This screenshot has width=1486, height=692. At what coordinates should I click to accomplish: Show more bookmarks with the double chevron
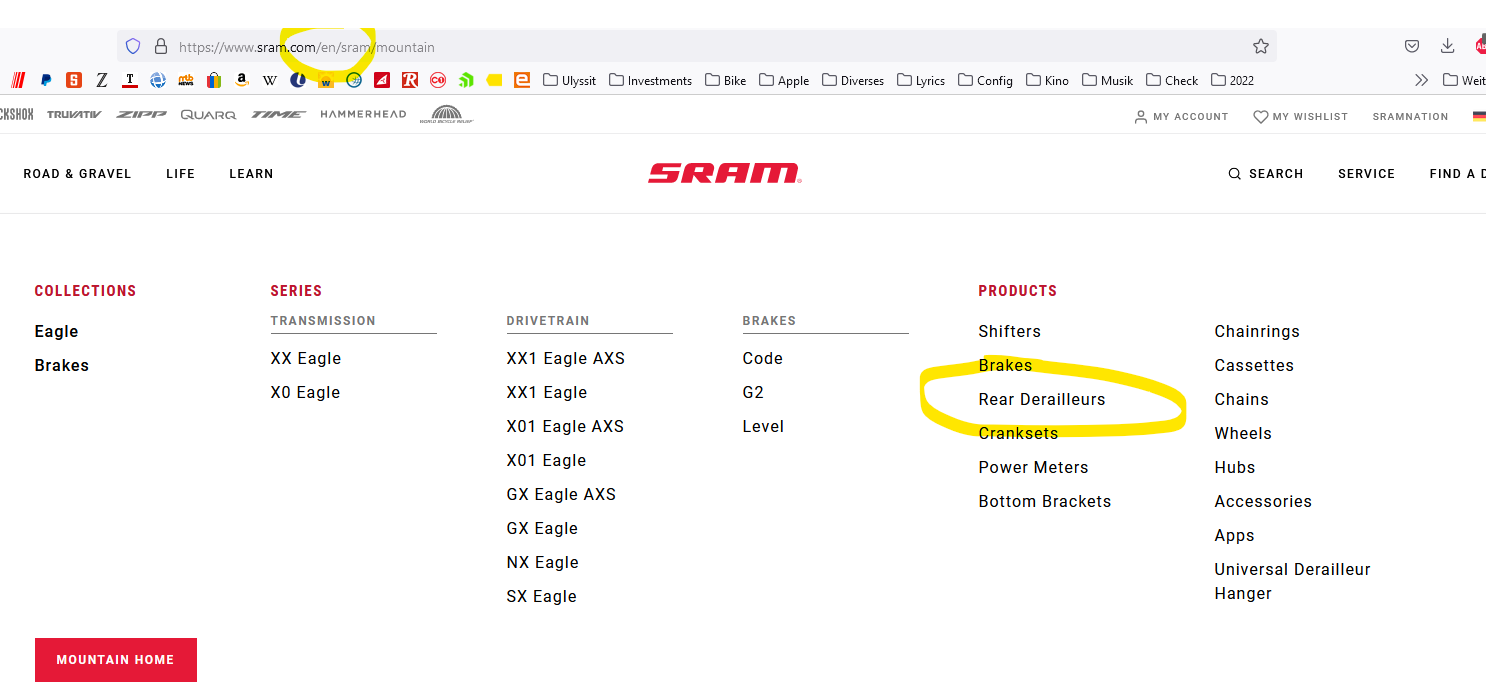[x=1421, y=80]
